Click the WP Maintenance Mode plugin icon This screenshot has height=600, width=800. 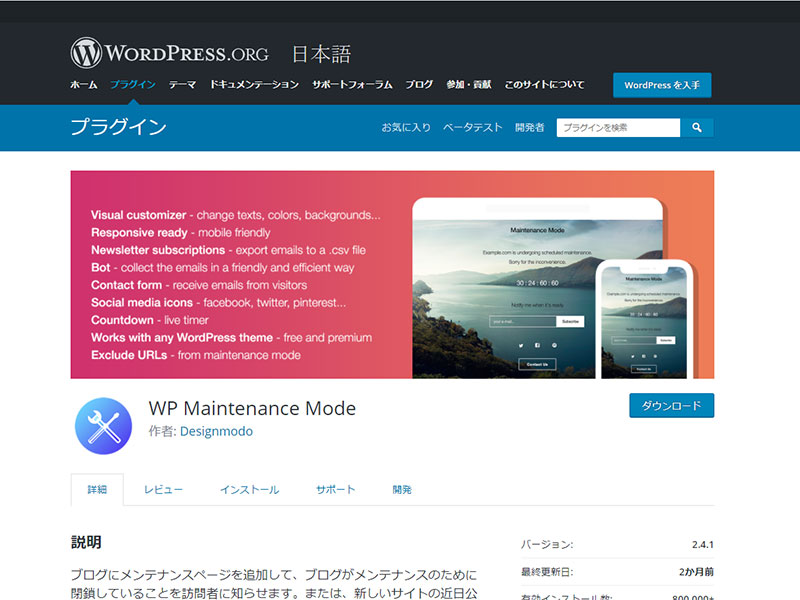(103, 426)
